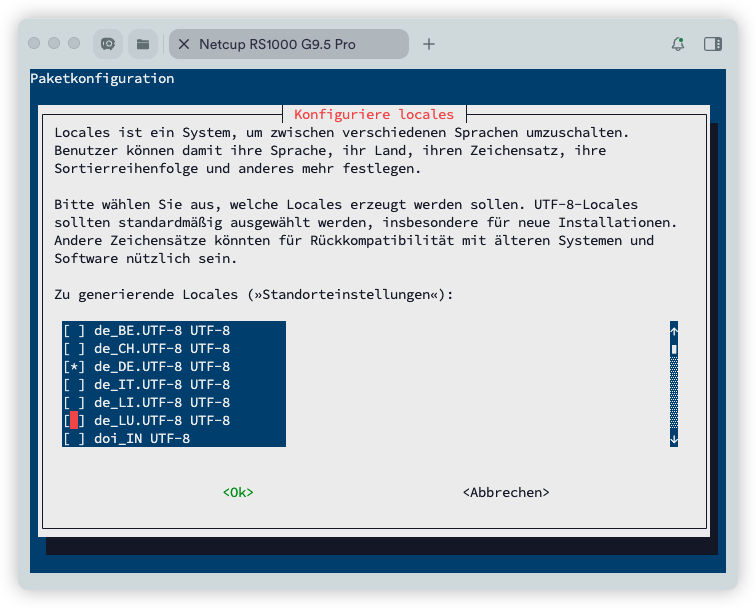Tick the de_LI.UTF-8 locale checkbox
The height and width of the screenshot is (608, 756).
coord(74,402)
